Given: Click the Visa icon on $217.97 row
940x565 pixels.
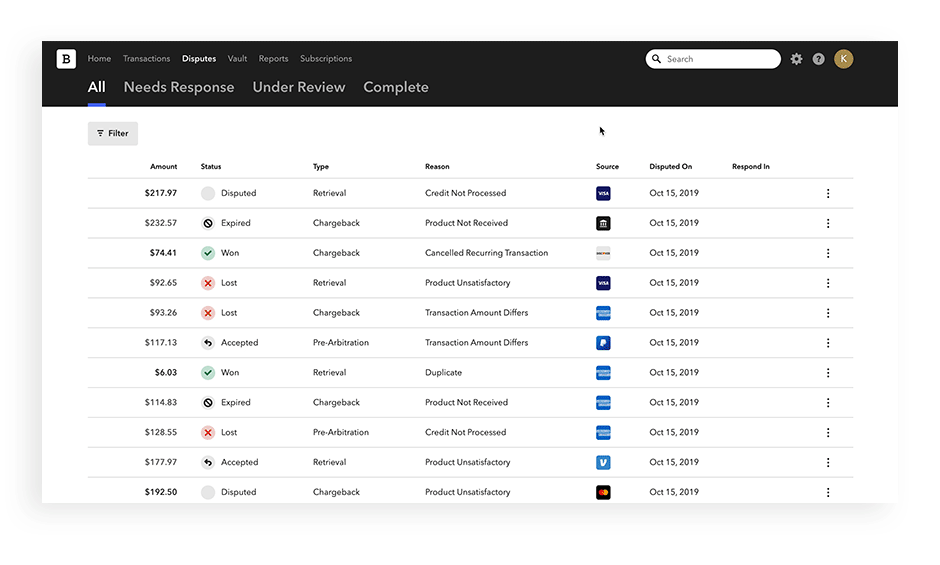Looking at the screenshot, I should tap(603, 193).
